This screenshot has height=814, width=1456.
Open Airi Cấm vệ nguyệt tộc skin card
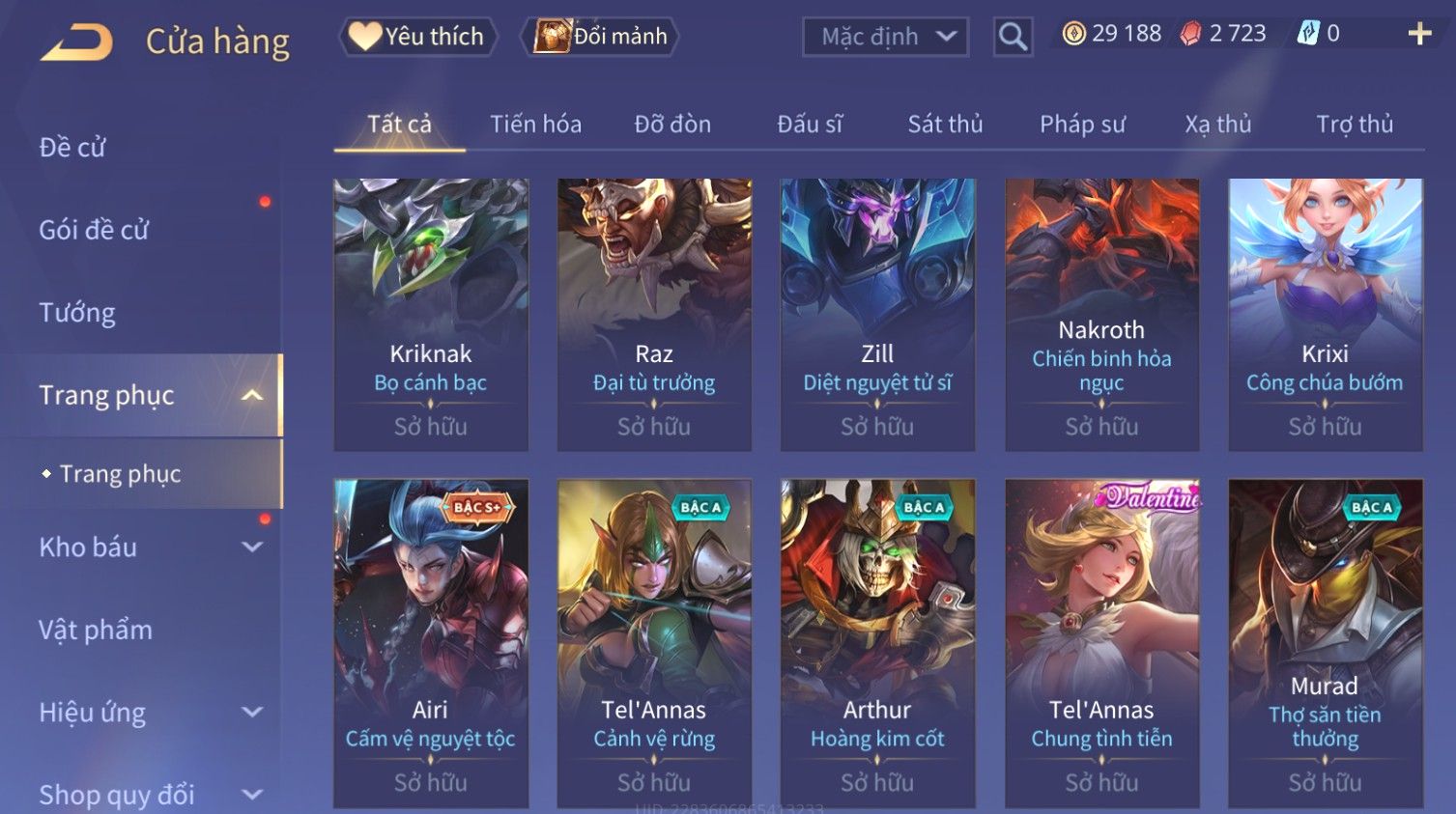tap(431, 642)
